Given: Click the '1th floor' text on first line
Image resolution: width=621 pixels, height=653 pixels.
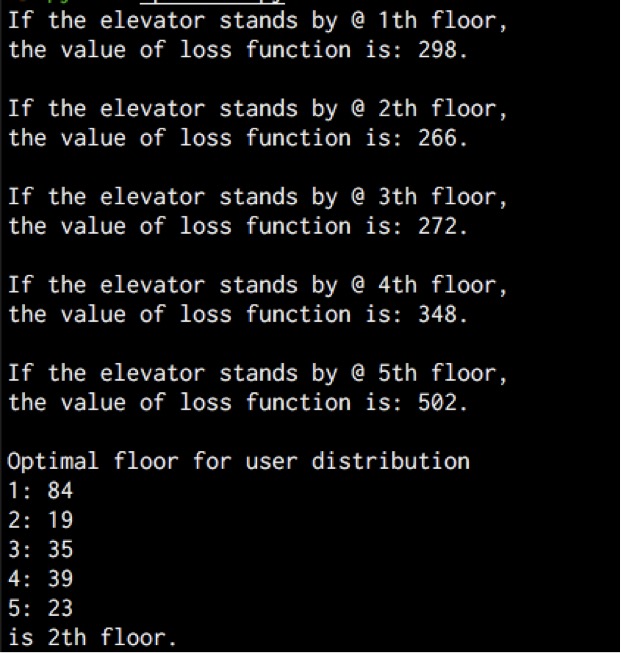Looking at the screenshot, I should click(x=437, y=21).
